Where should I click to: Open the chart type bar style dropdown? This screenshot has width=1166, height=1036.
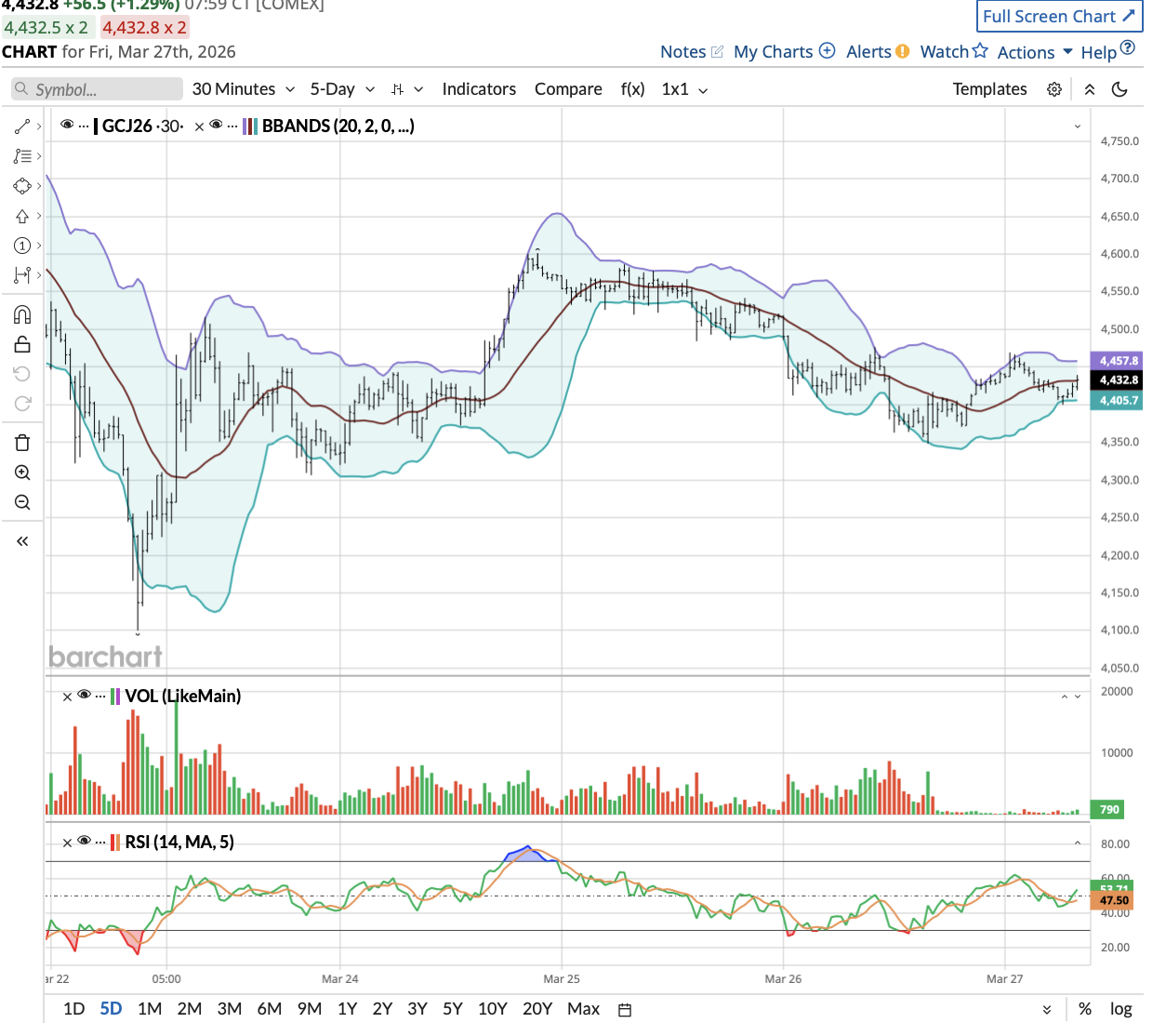[407, 89]
